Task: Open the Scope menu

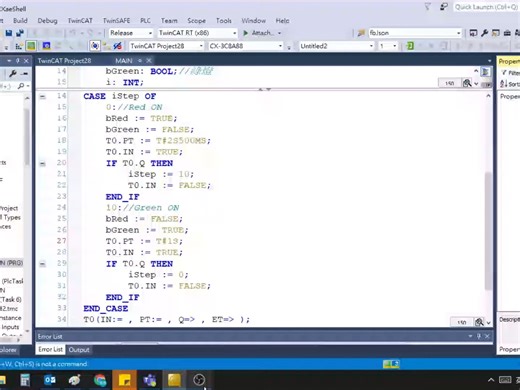Action: [196, 21]
